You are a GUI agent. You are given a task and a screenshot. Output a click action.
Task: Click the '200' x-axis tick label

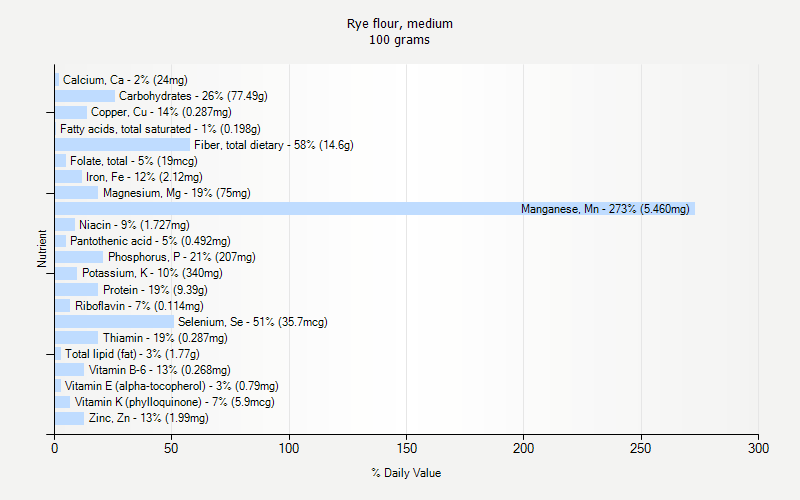523,448
